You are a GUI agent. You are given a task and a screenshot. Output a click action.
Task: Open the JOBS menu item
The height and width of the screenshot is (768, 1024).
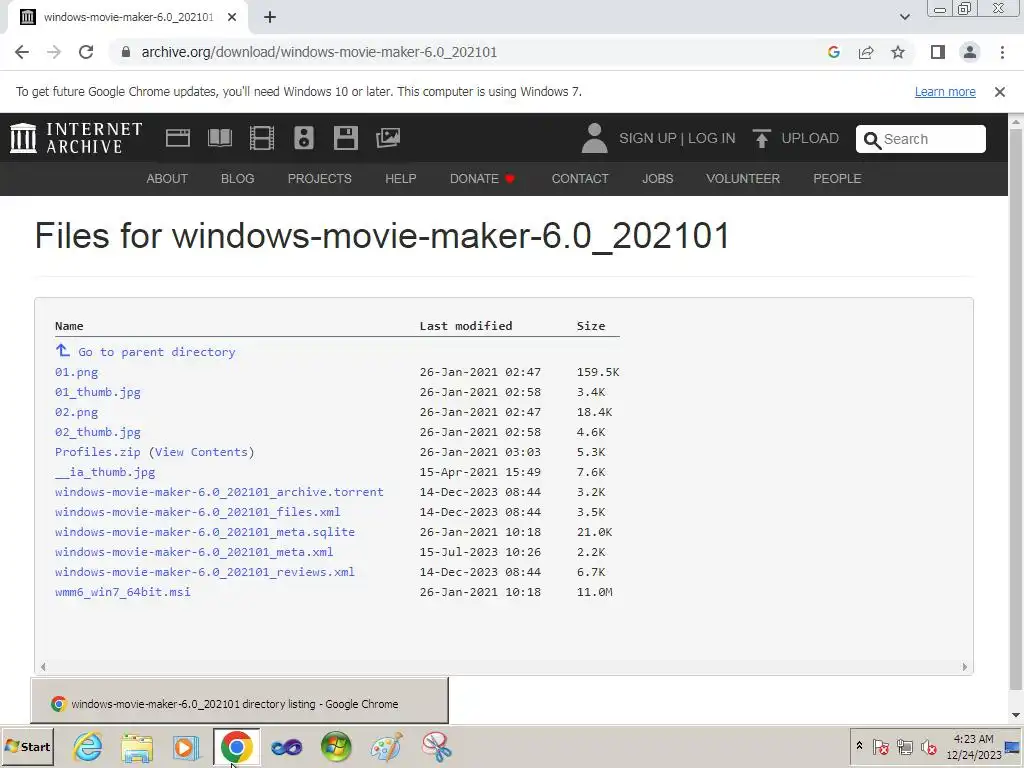point(658,178)
